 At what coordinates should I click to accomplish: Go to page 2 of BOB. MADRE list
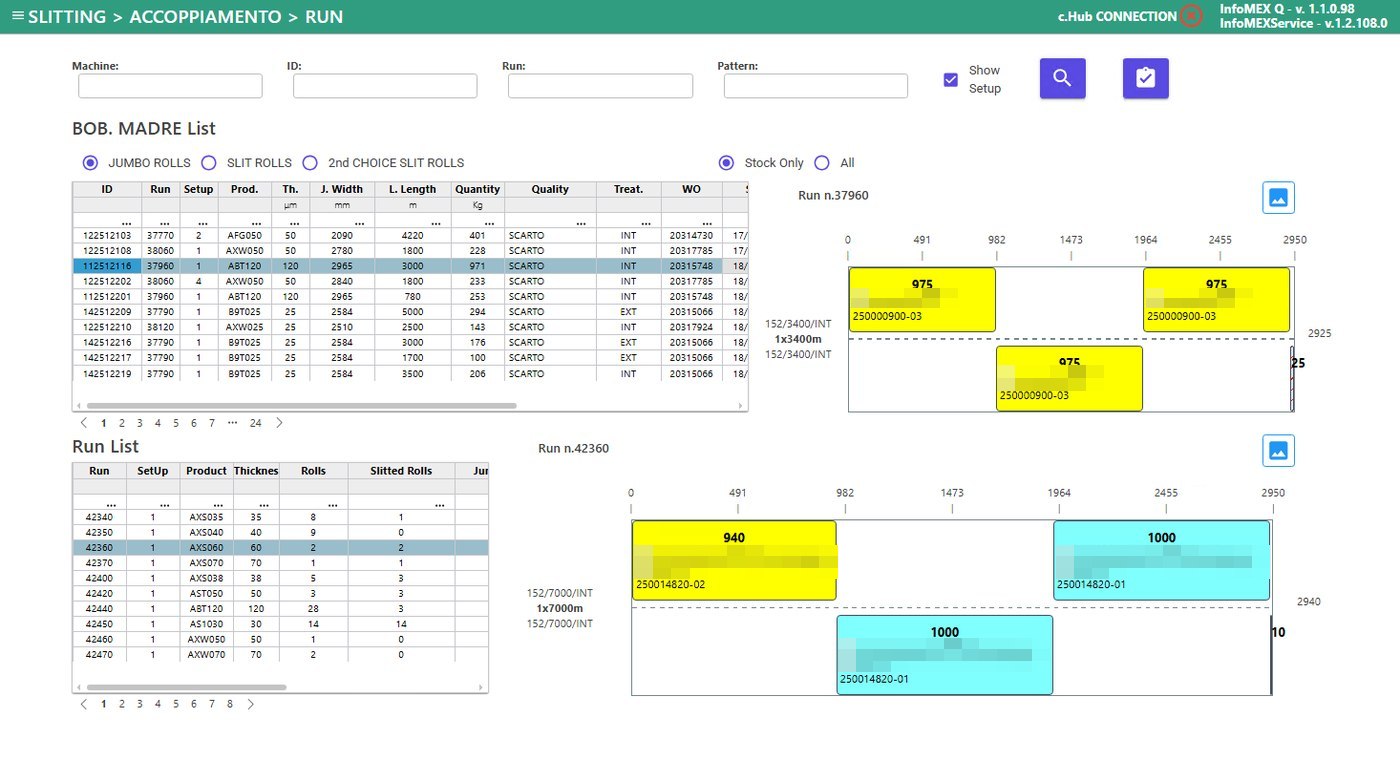[x=122, y=423]
